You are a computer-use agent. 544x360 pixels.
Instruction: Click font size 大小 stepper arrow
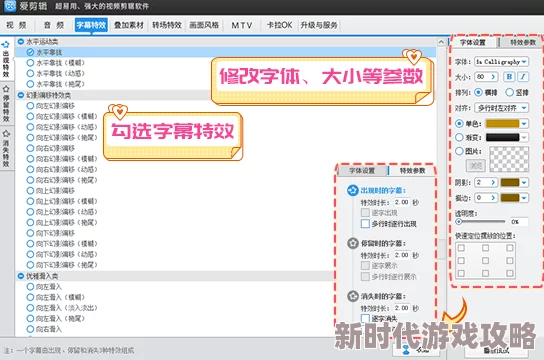(x=493, y=77)
